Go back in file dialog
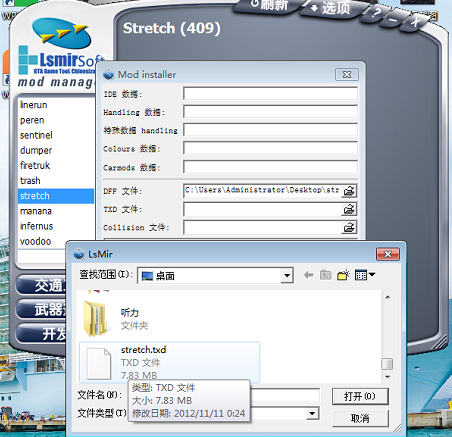 (x=309, y=275)
